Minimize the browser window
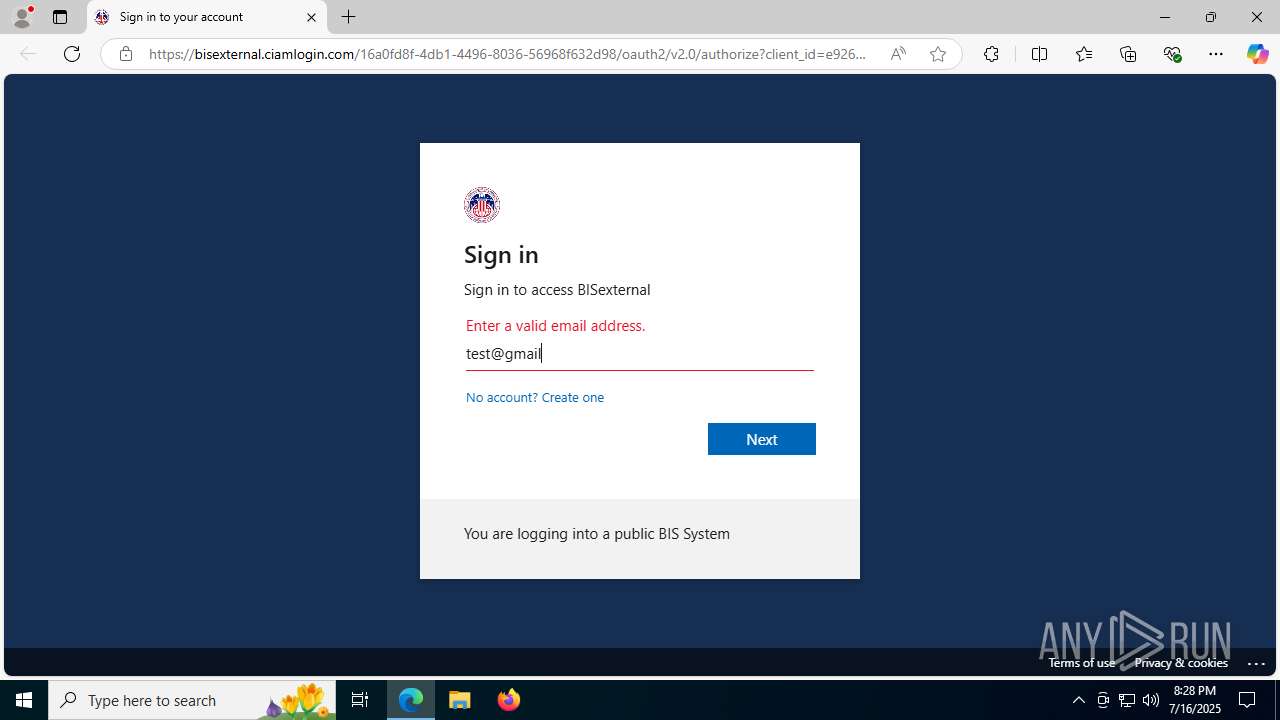 tap(1164, 17)
